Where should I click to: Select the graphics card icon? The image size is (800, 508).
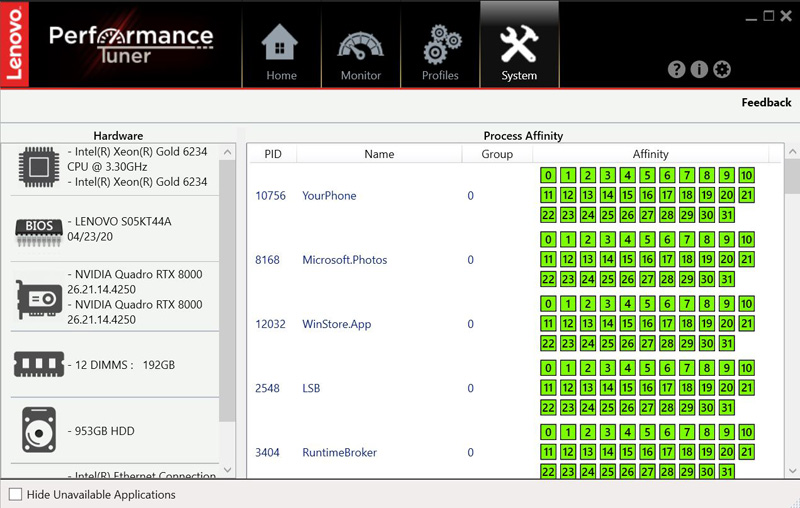point(40,297)
